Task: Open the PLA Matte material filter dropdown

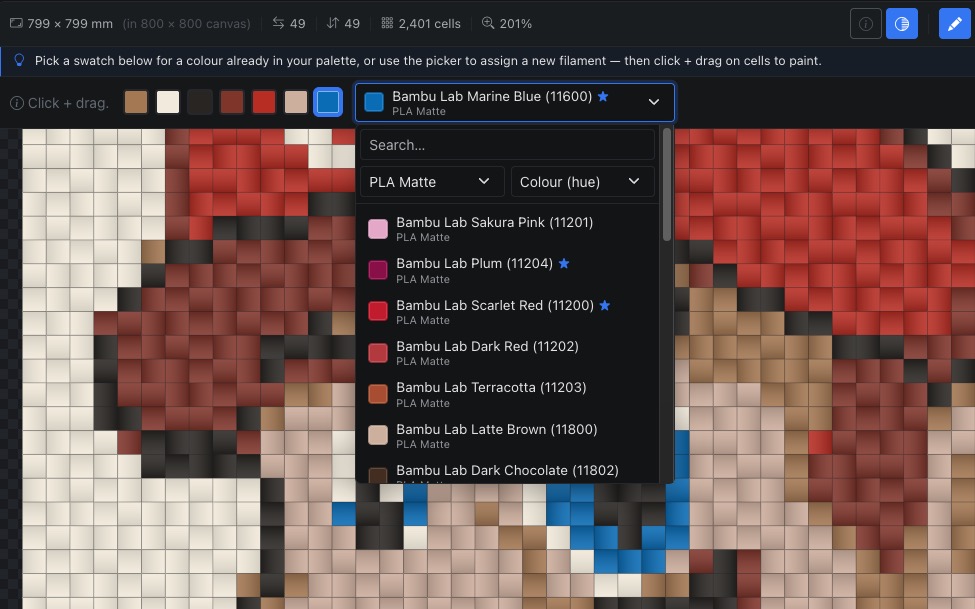Action: [432, 182]
